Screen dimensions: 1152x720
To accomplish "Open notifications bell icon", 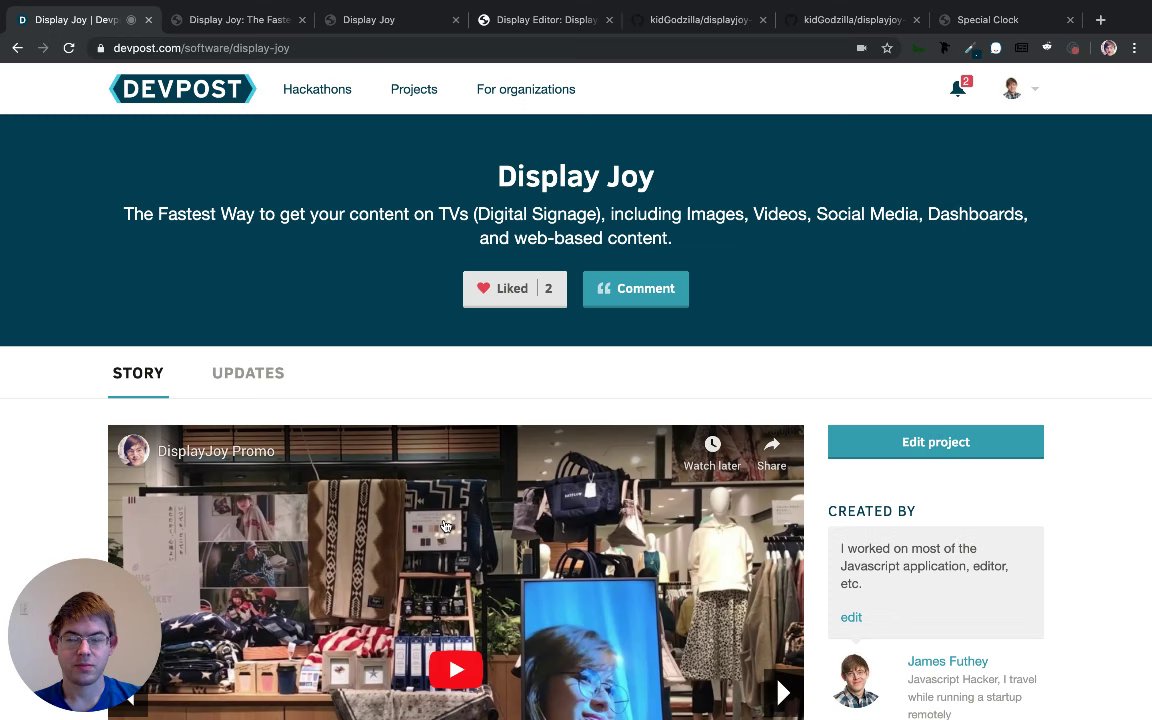I will [959, 87].
